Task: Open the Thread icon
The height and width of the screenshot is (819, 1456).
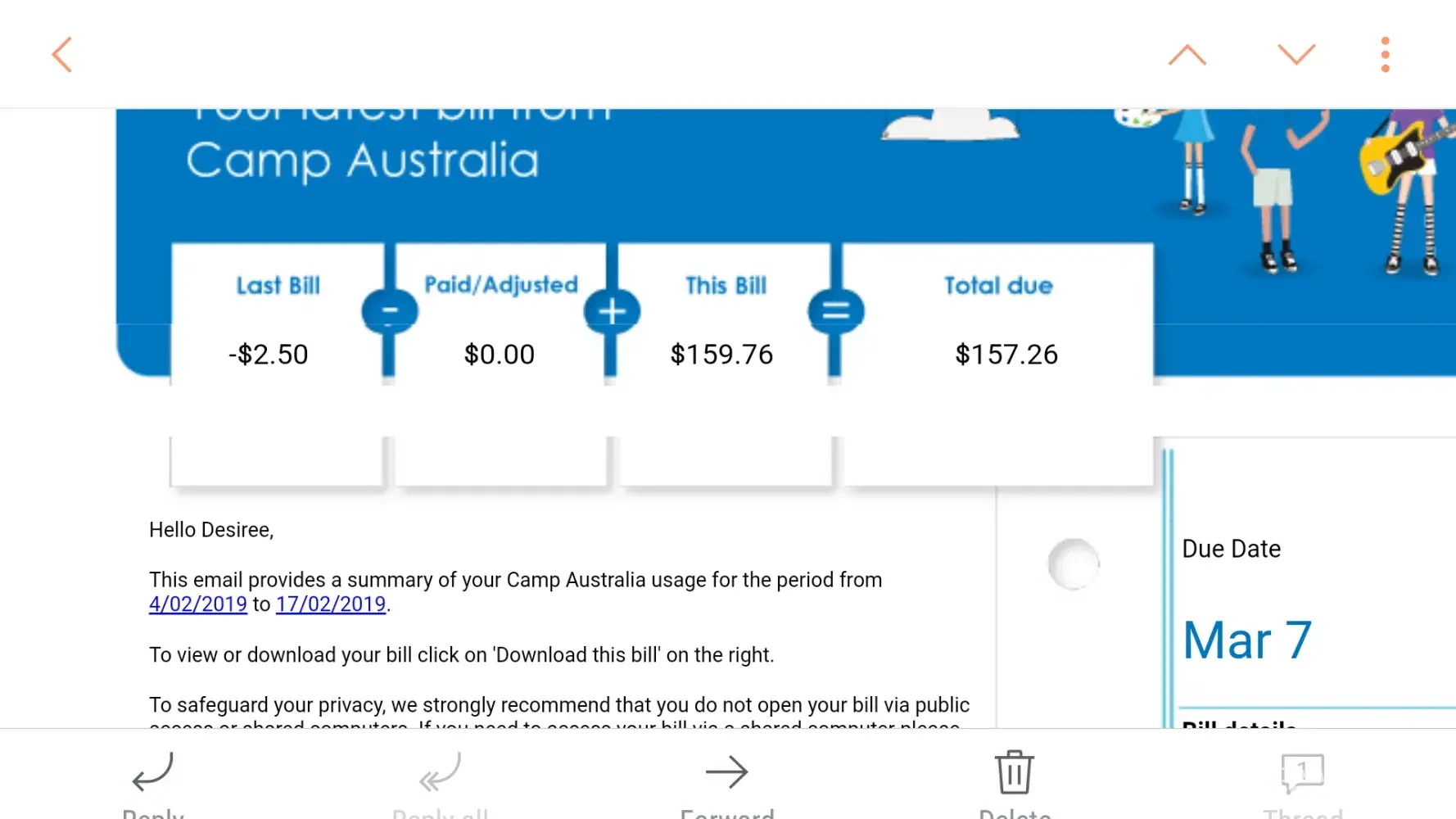Action: pyautogui.click(x=1302, y=772)
